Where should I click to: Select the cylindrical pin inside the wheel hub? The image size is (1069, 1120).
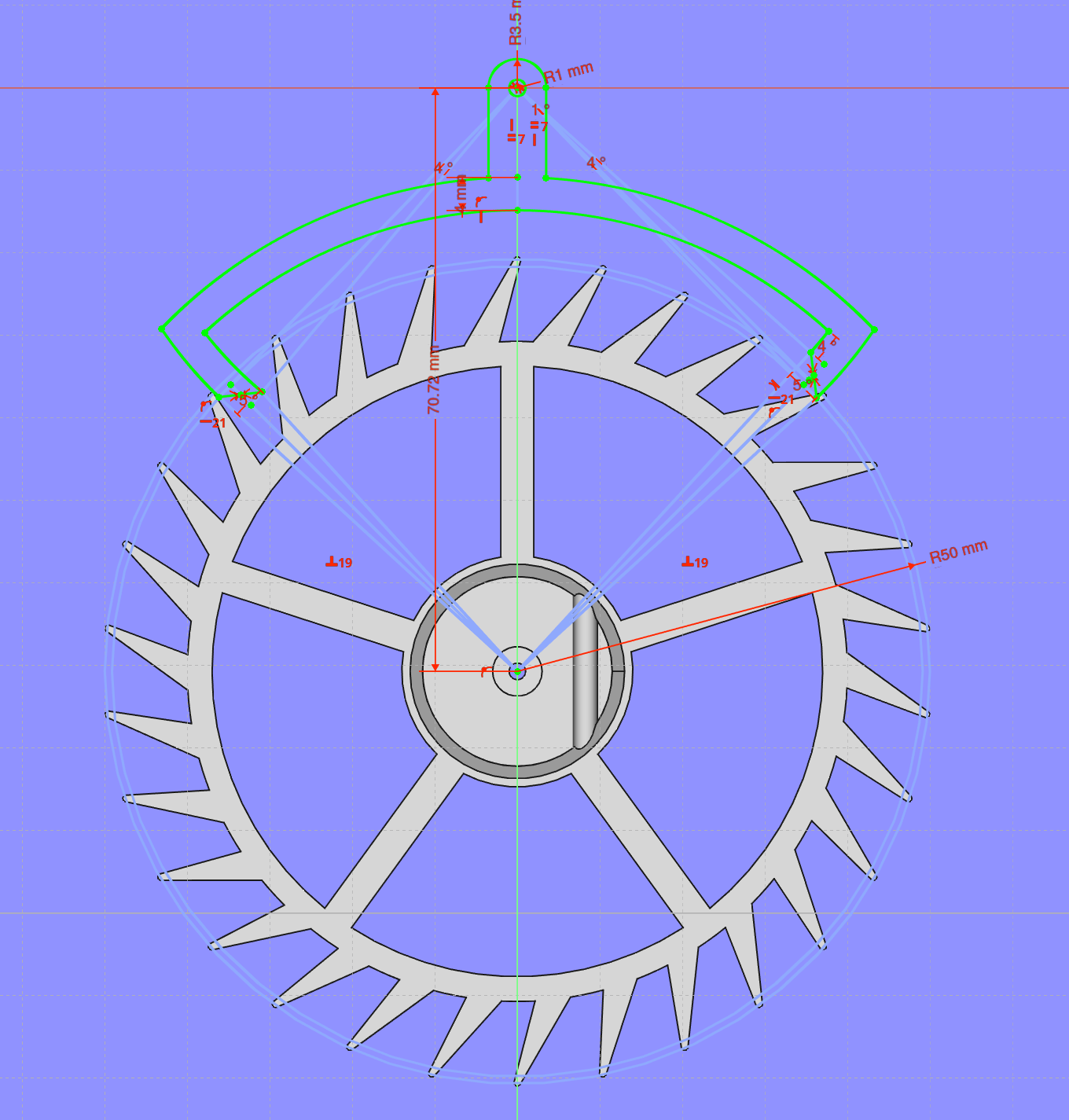[585, 670]
